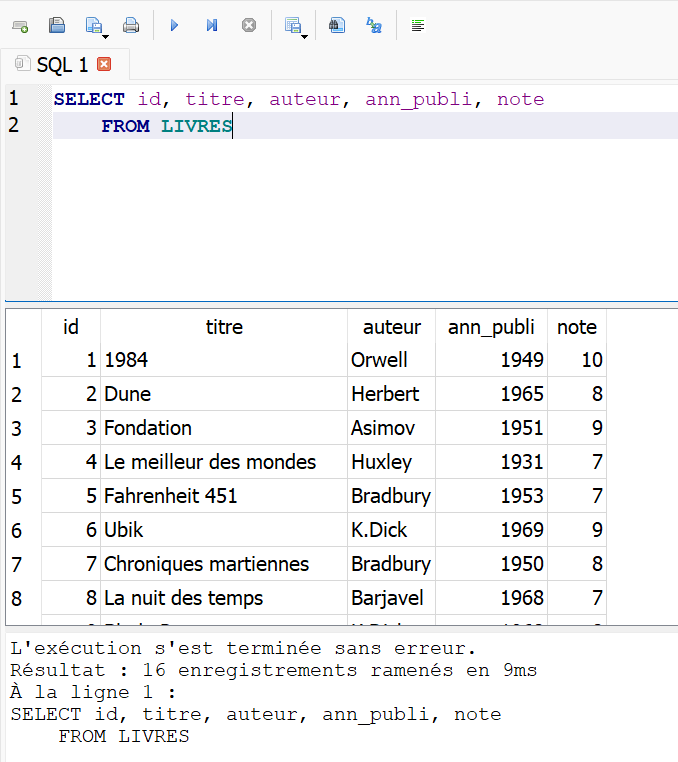Click the note column header
Screen dimensions: 678x762
point(576,327)
